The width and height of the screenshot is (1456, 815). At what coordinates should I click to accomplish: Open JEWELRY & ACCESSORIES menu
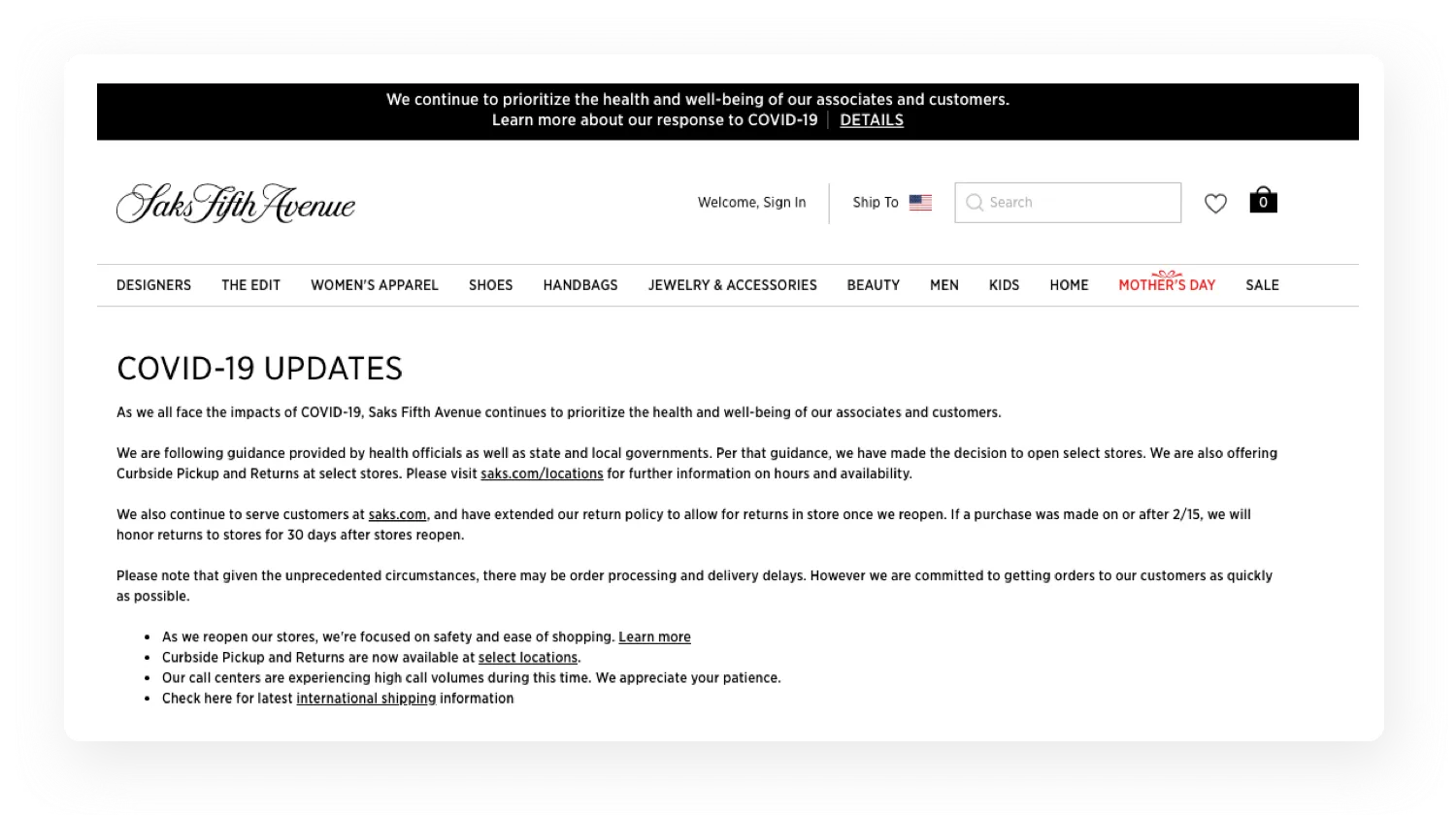point(733,285)
